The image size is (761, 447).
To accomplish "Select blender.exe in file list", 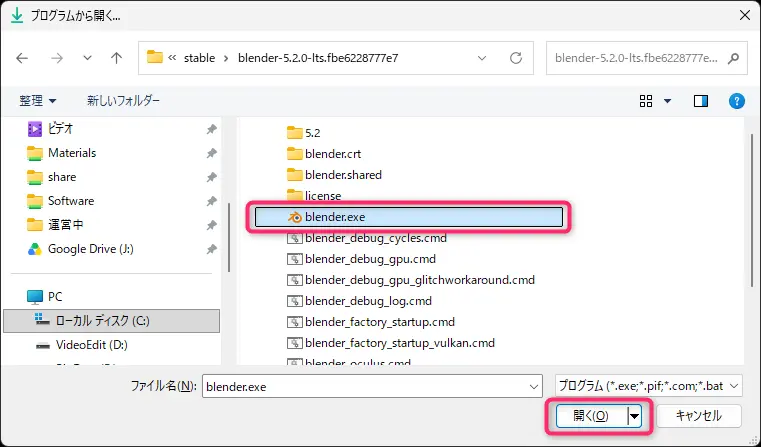I will (x=409, y=217).
